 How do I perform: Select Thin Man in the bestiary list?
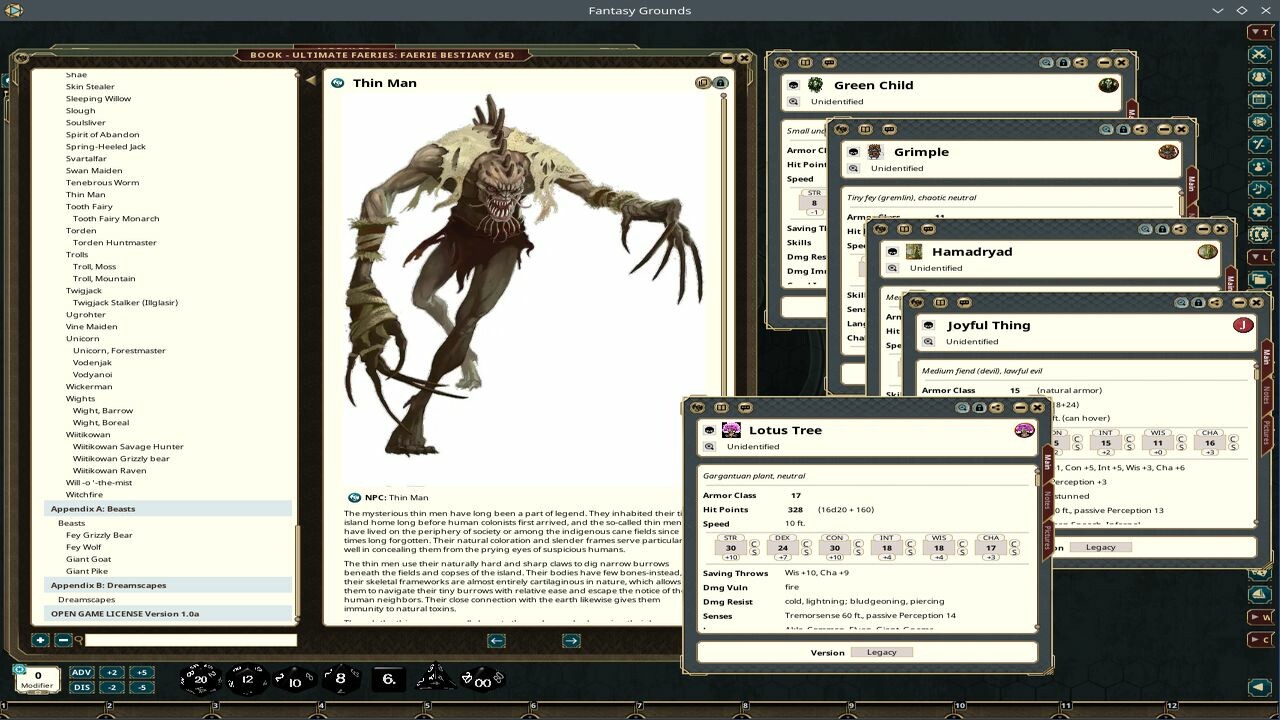click(86, 194)
